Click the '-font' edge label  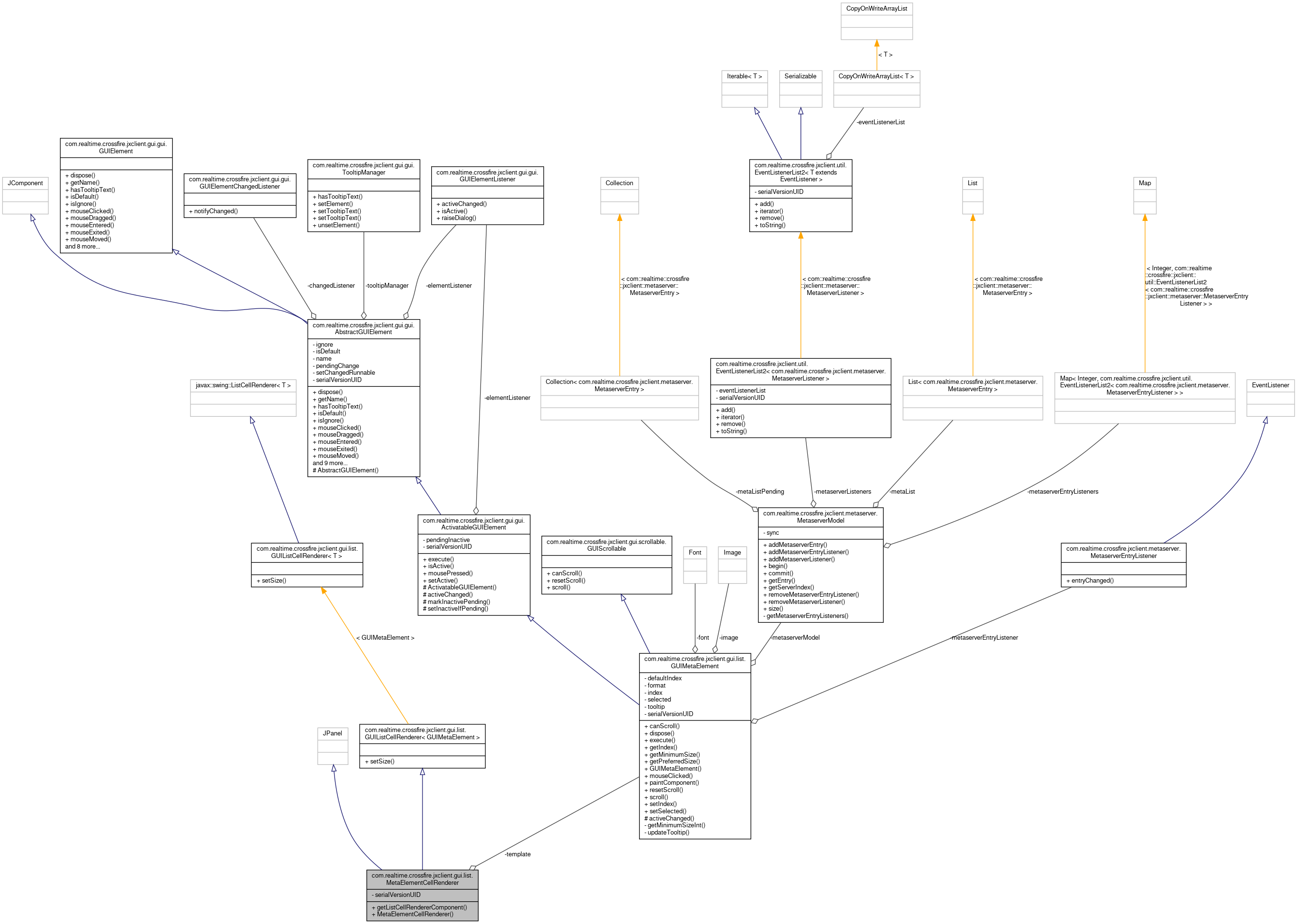click(702, 637)
